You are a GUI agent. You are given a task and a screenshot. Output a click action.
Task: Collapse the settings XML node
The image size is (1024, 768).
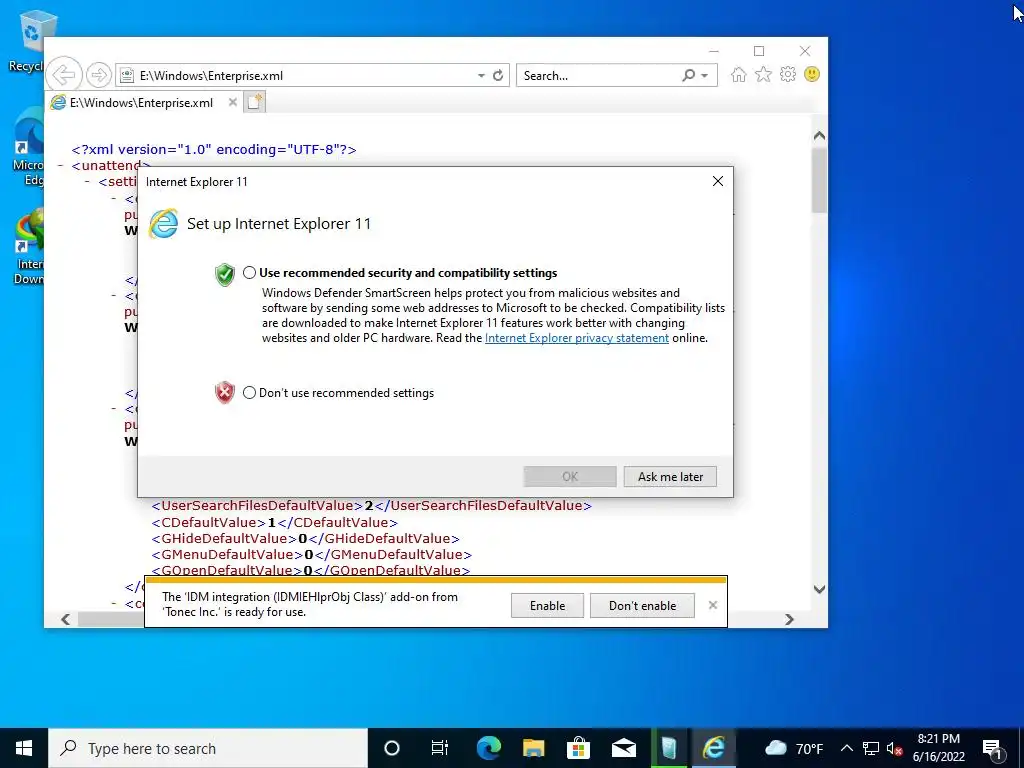[87, 181]
